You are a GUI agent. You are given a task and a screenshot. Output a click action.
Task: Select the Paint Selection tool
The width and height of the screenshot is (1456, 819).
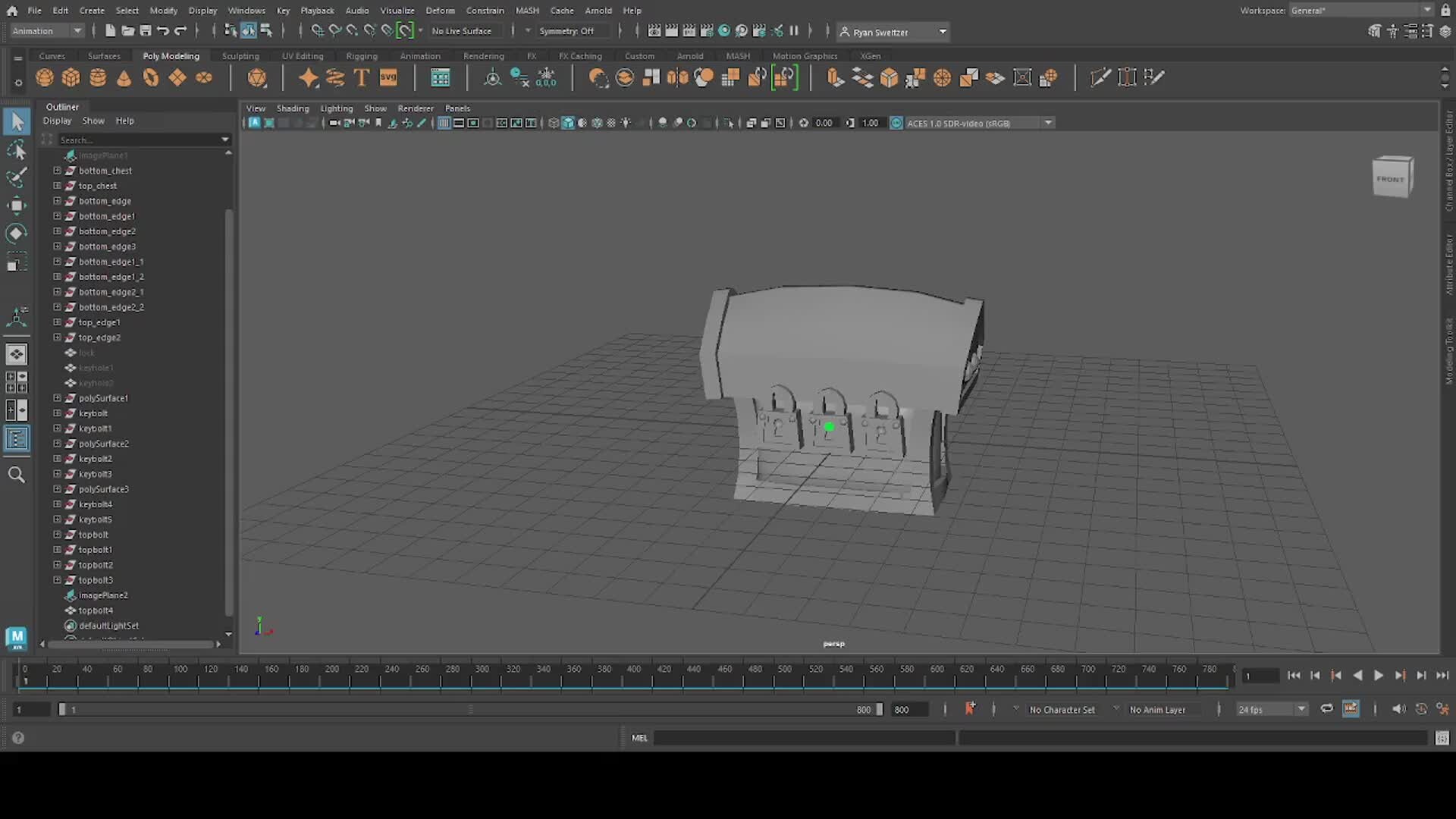click(x=17, y=177)
